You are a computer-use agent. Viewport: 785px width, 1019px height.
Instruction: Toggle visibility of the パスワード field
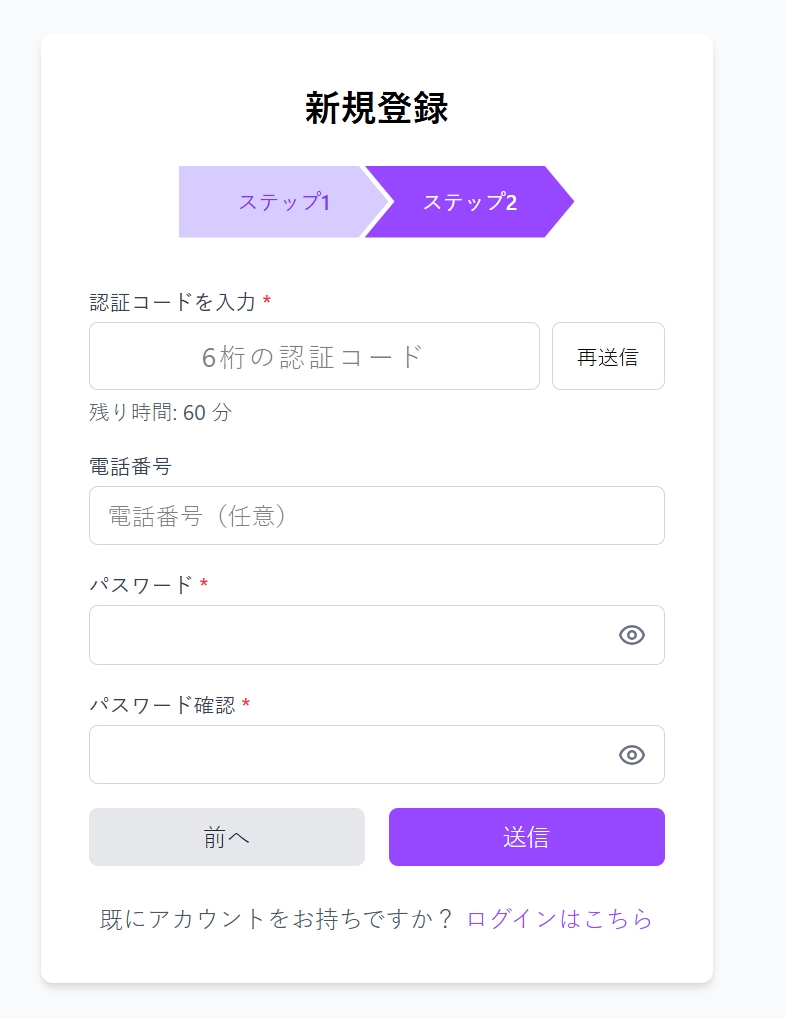pyautogui.click(x=632, y=635)
